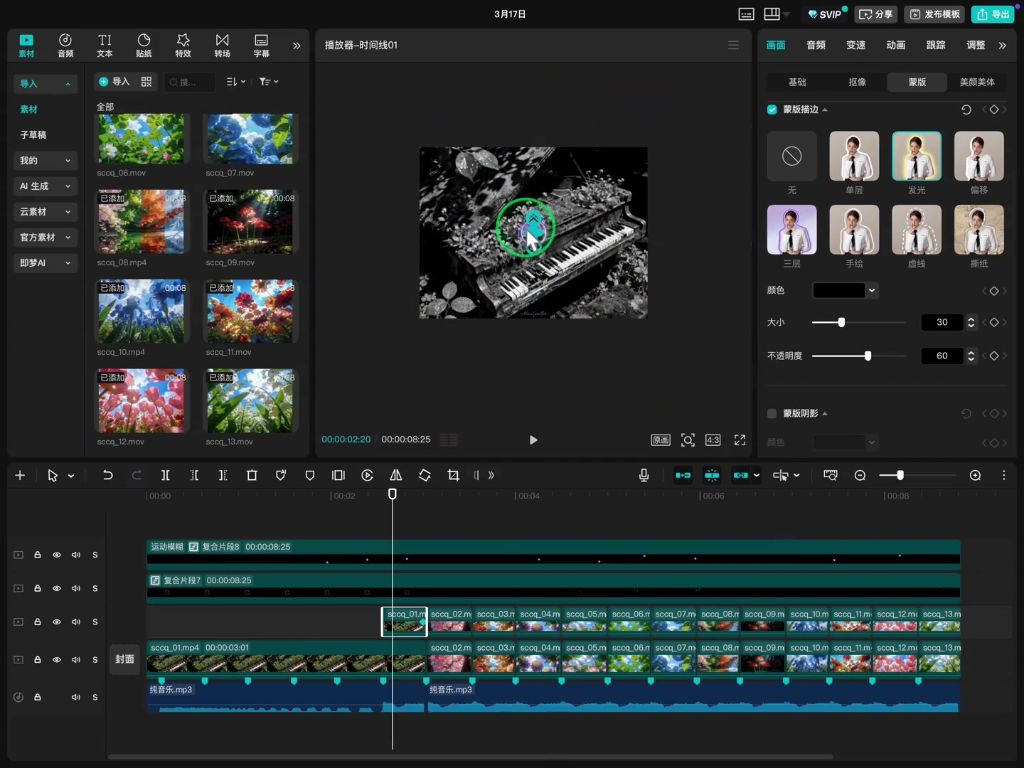Click the 发布模板 publish template button

(935, 14)
